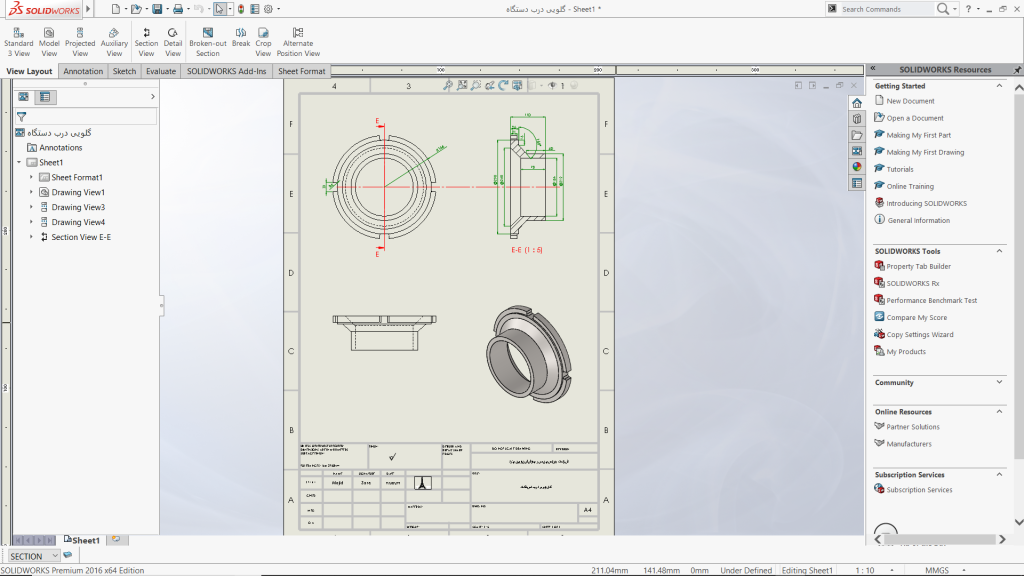Collapse the Getting Started section
Screen dimensions: 1024x576
pyautogui.click(x=1000, y=86)
